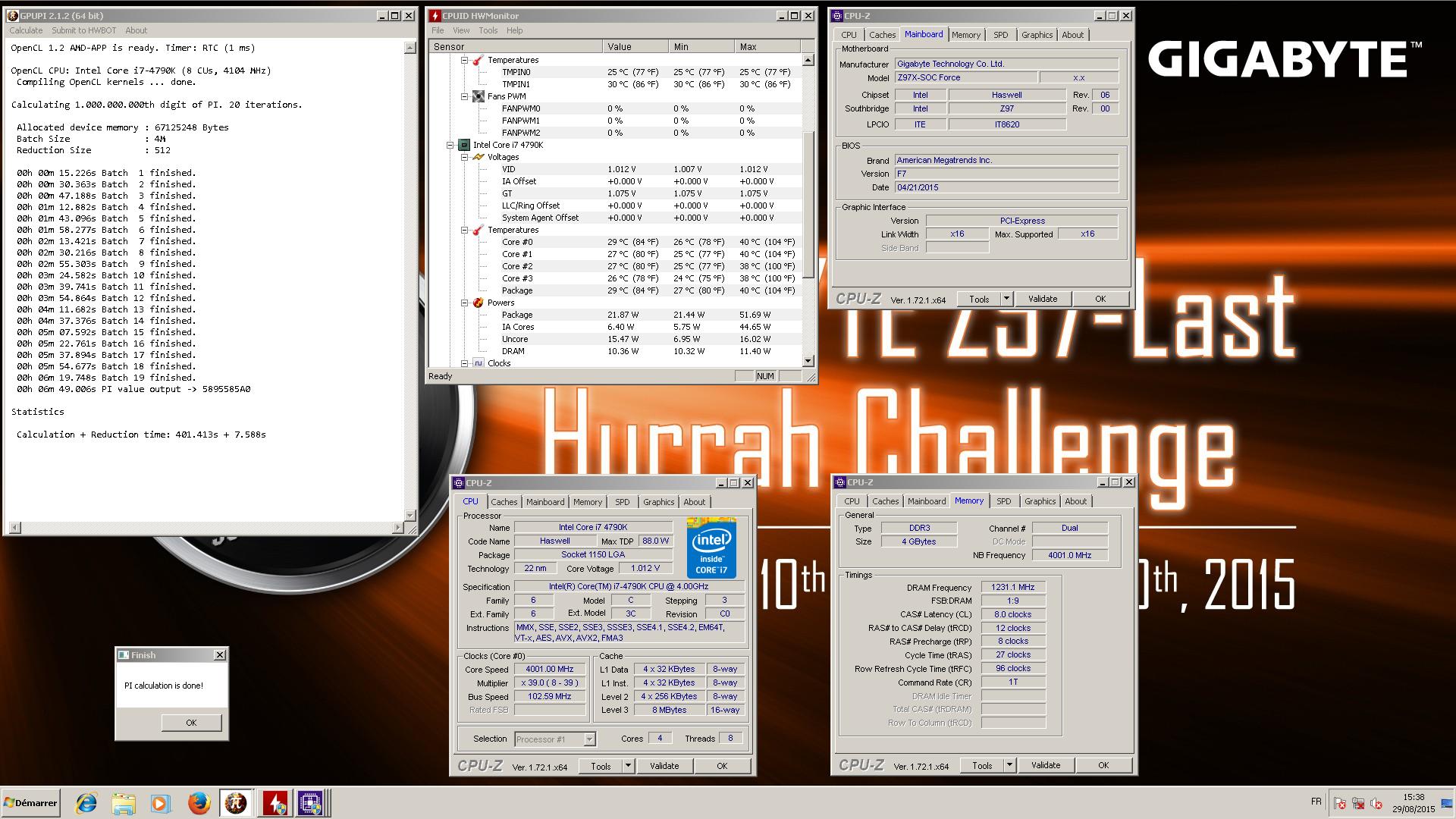Click the FR language indicator in the taskbar
The image size is (1456, 819).
pos(1316,802)
